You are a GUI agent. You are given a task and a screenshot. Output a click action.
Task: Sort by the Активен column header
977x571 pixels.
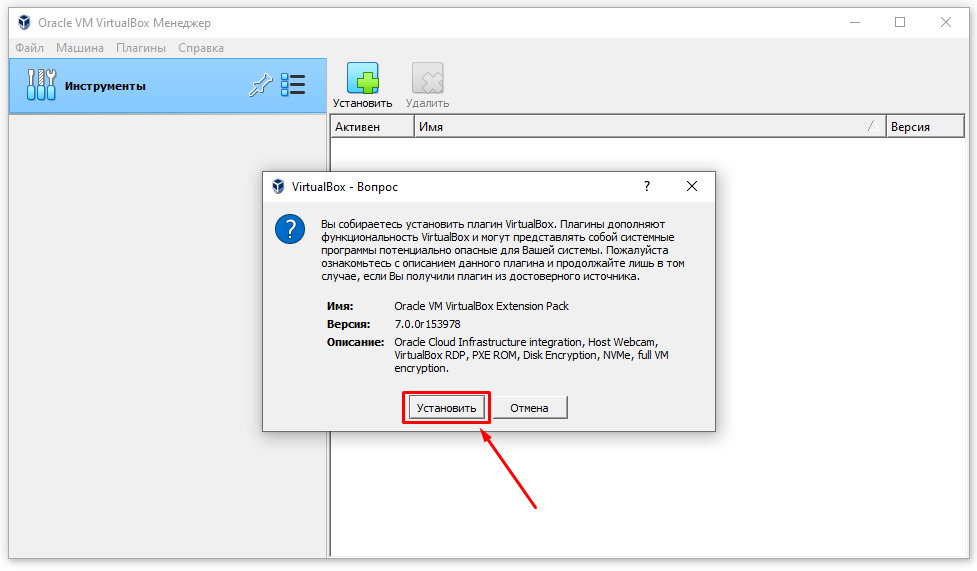372,127
